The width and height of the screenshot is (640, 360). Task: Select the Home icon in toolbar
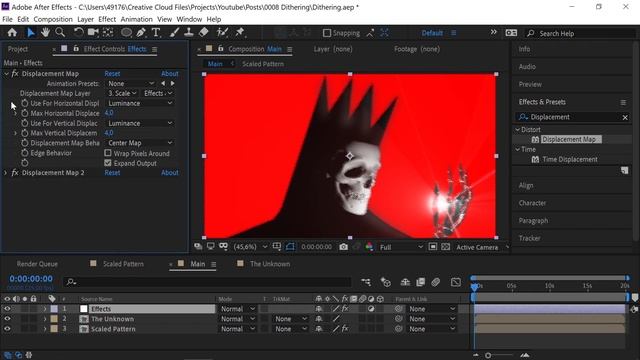12,33
